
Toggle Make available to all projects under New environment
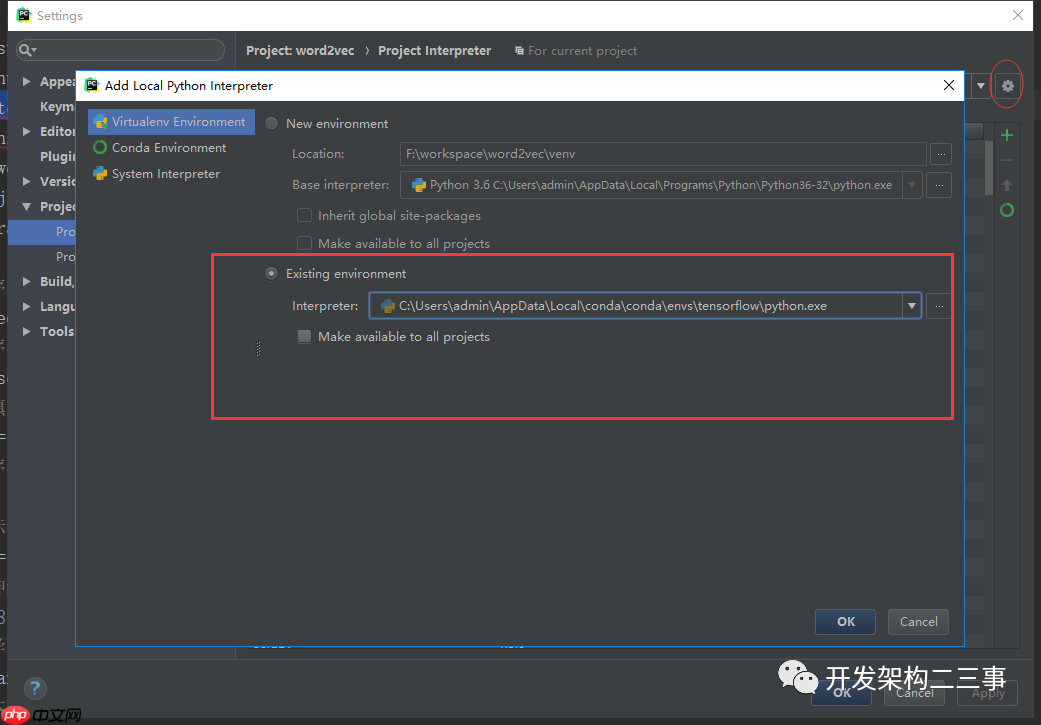(304, 243)
